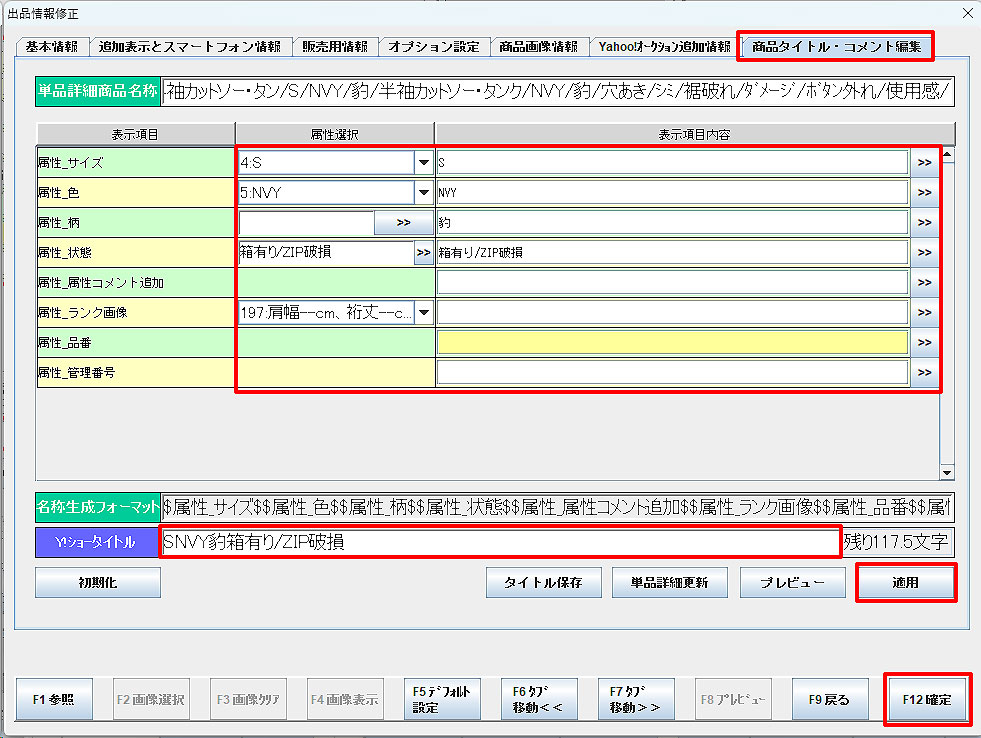This screenshot has height=738, width=981.
Task: Click small >> beside 箱有り/ZIP破損 attribute selection
Action: (x=423, y=252)
